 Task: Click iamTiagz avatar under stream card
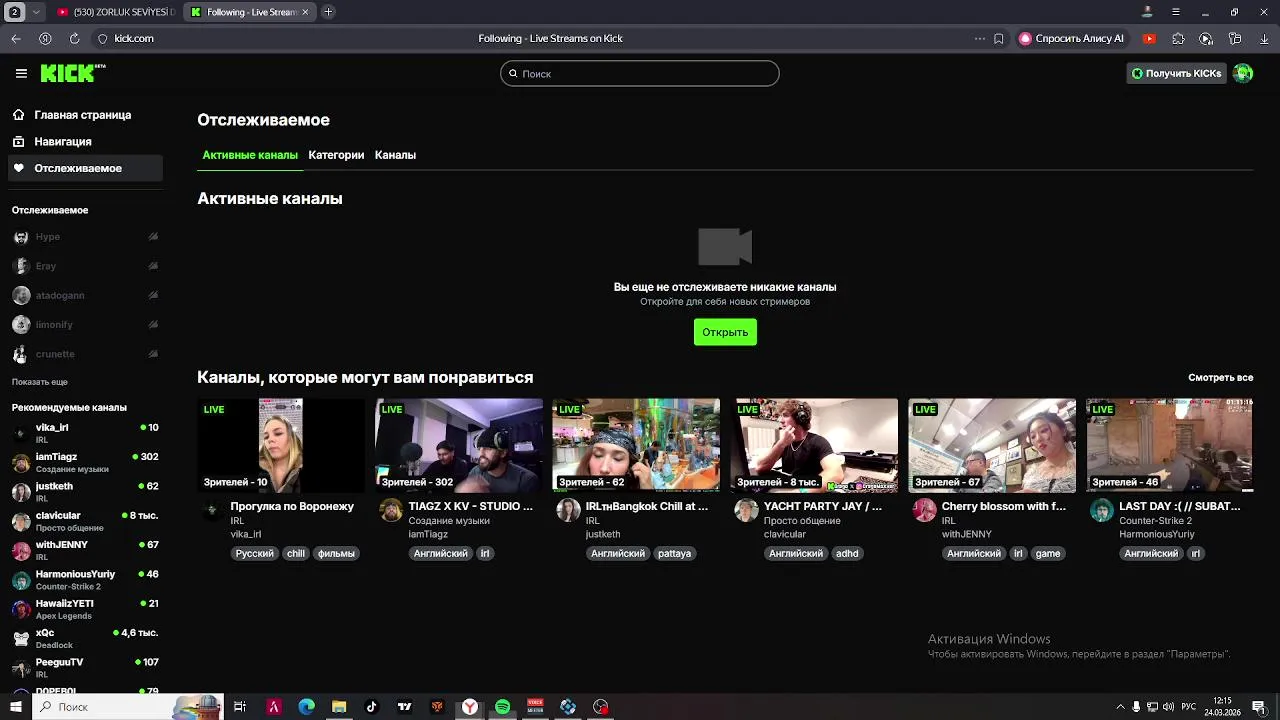tap(391, 510)
